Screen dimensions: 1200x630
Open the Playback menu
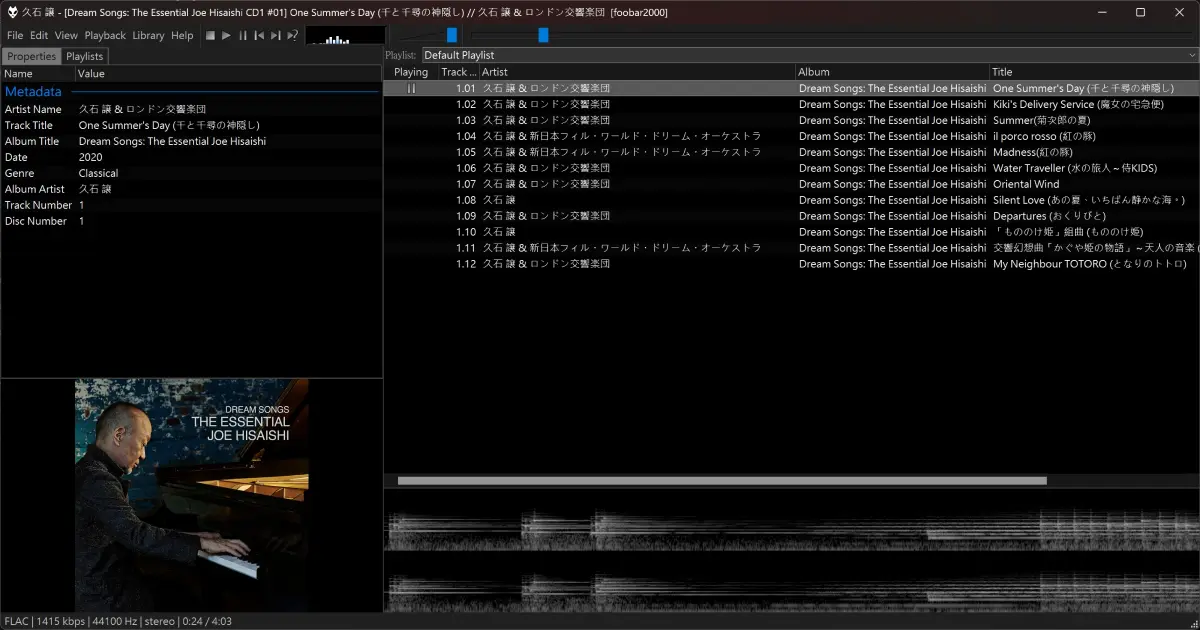(105, 35)
